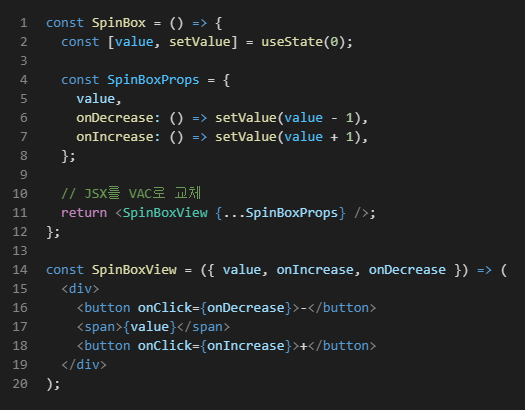Click the SpinBoxProps declaration on line 4
The height and width of the screenshot is (410, 525).
(x=153, y=80)
